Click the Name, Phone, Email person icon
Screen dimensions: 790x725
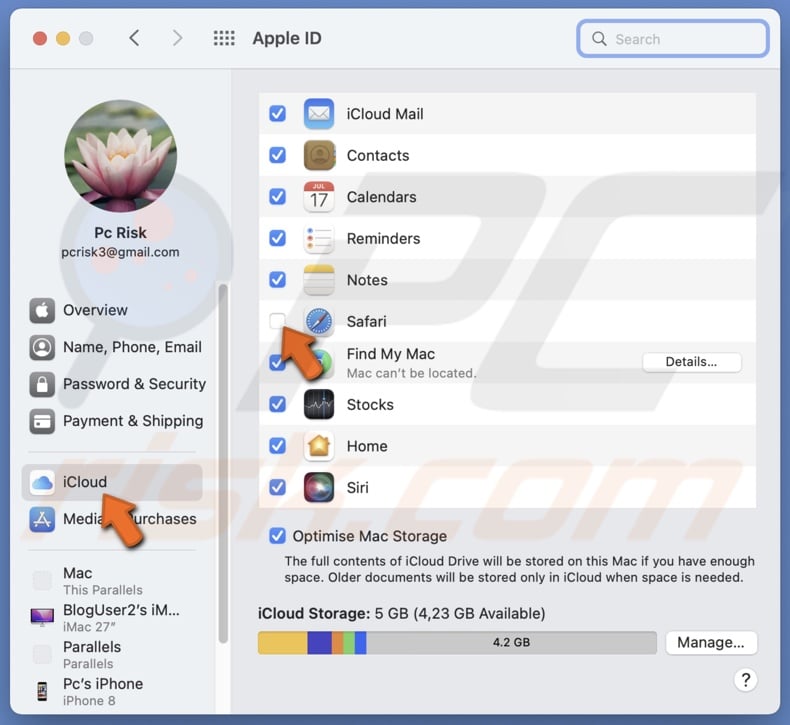[42, 347]
